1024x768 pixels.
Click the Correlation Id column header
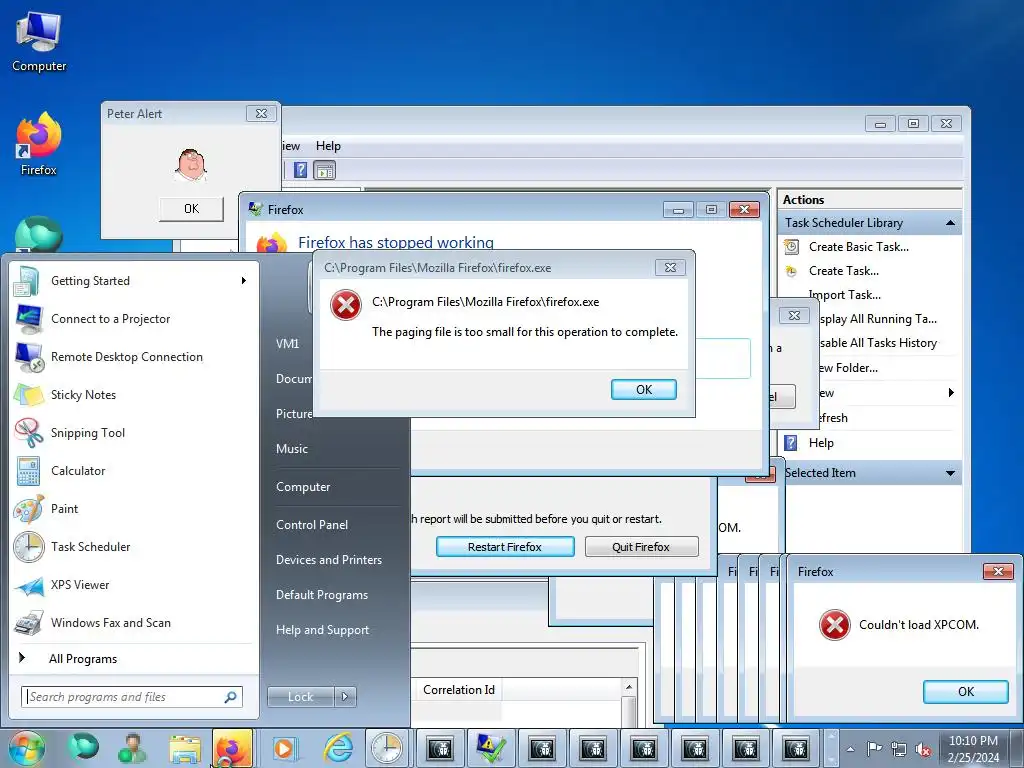[459, 690]
